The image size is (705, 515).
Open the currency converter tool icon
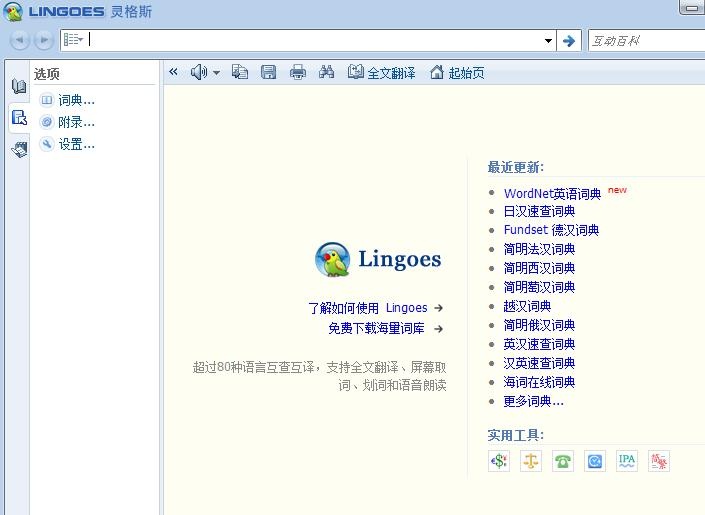click(499, 461)
